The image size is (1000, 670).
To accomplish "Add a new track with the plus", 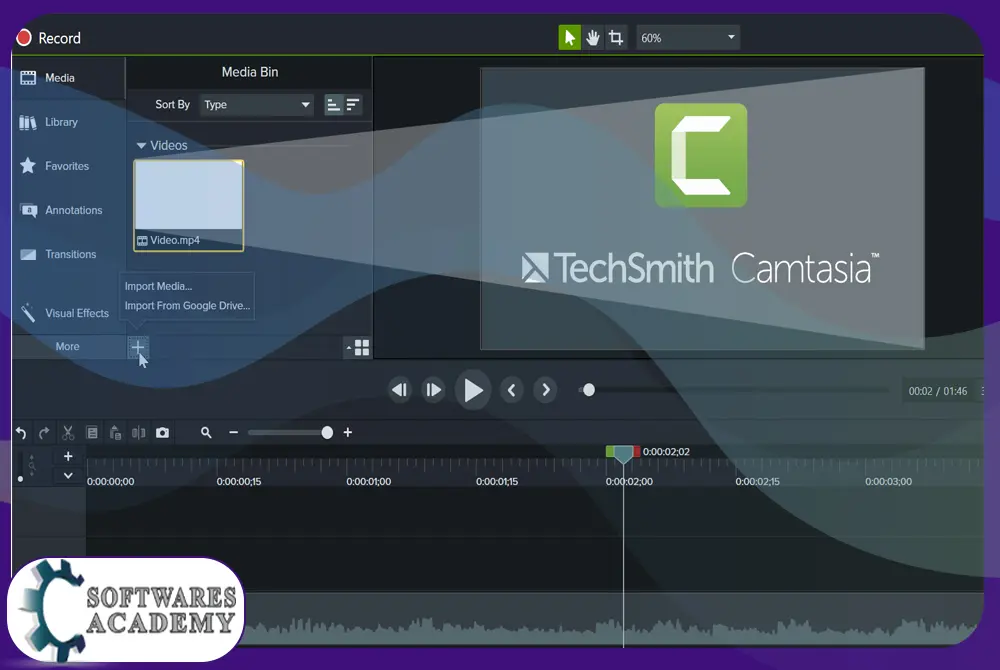I will click(68, 456).
